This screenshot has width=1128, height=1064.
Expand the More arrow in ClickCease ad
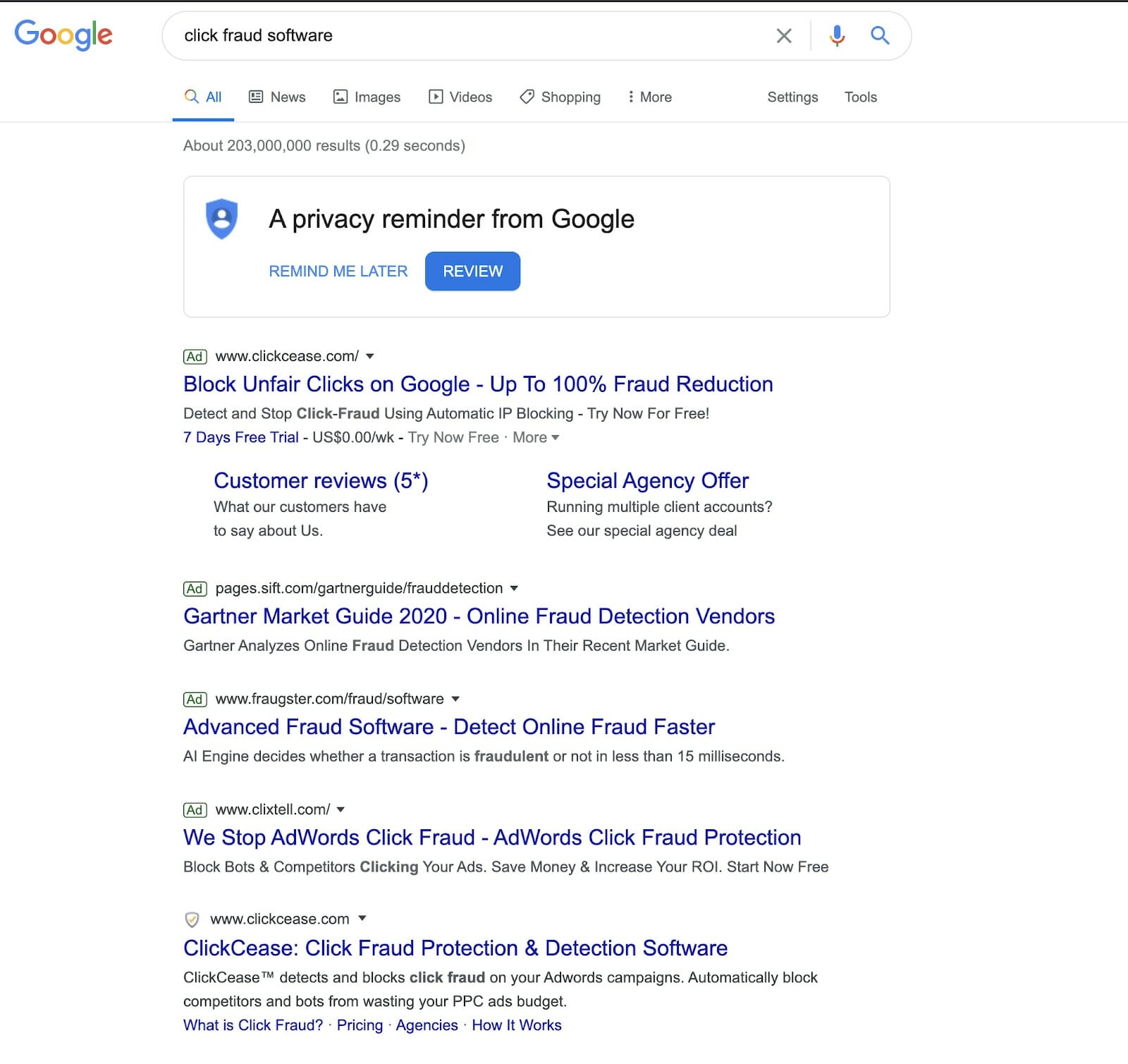(x=555, y=438)
